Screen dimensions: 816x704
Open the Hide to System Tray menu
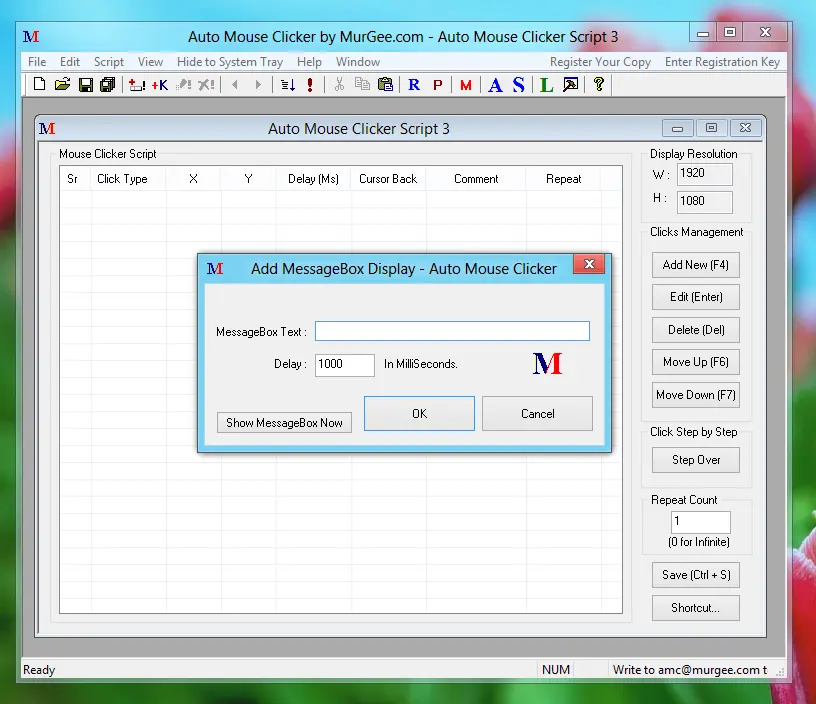click(230, 62)
